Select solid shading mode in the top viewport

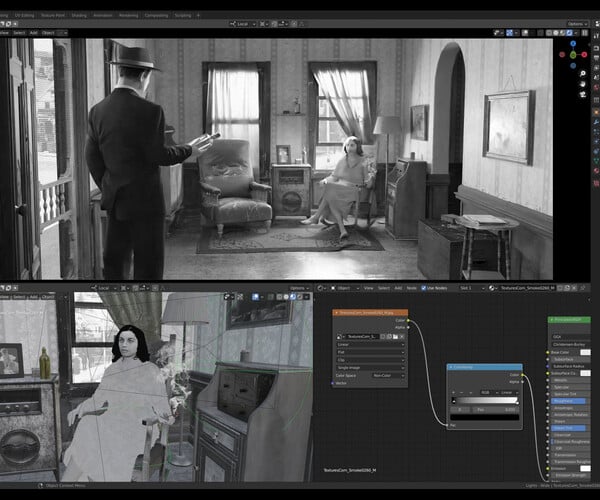pos(556,33)
